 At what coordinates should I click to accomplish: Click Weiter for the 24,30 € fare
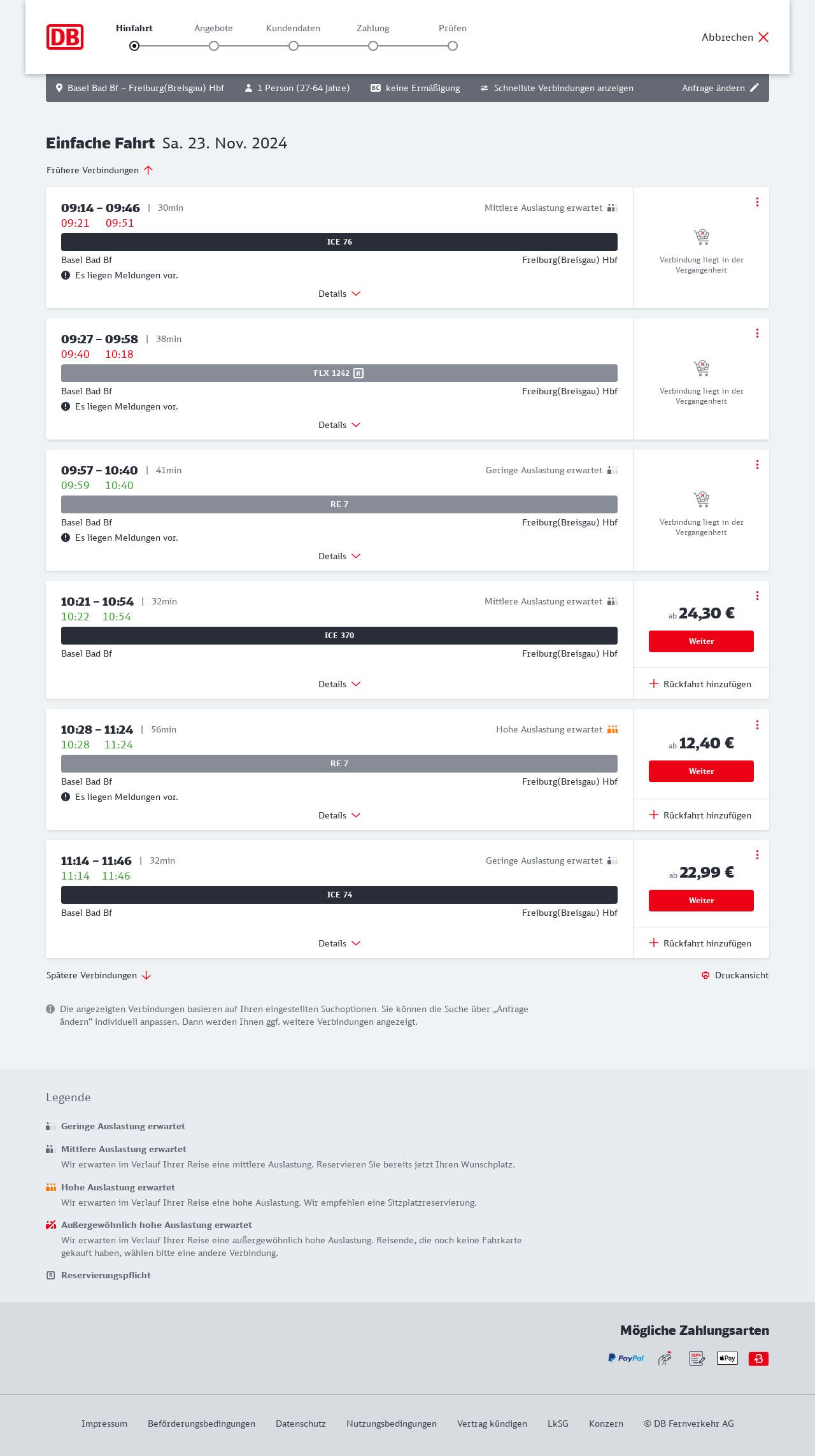click(x=701, y=641)
